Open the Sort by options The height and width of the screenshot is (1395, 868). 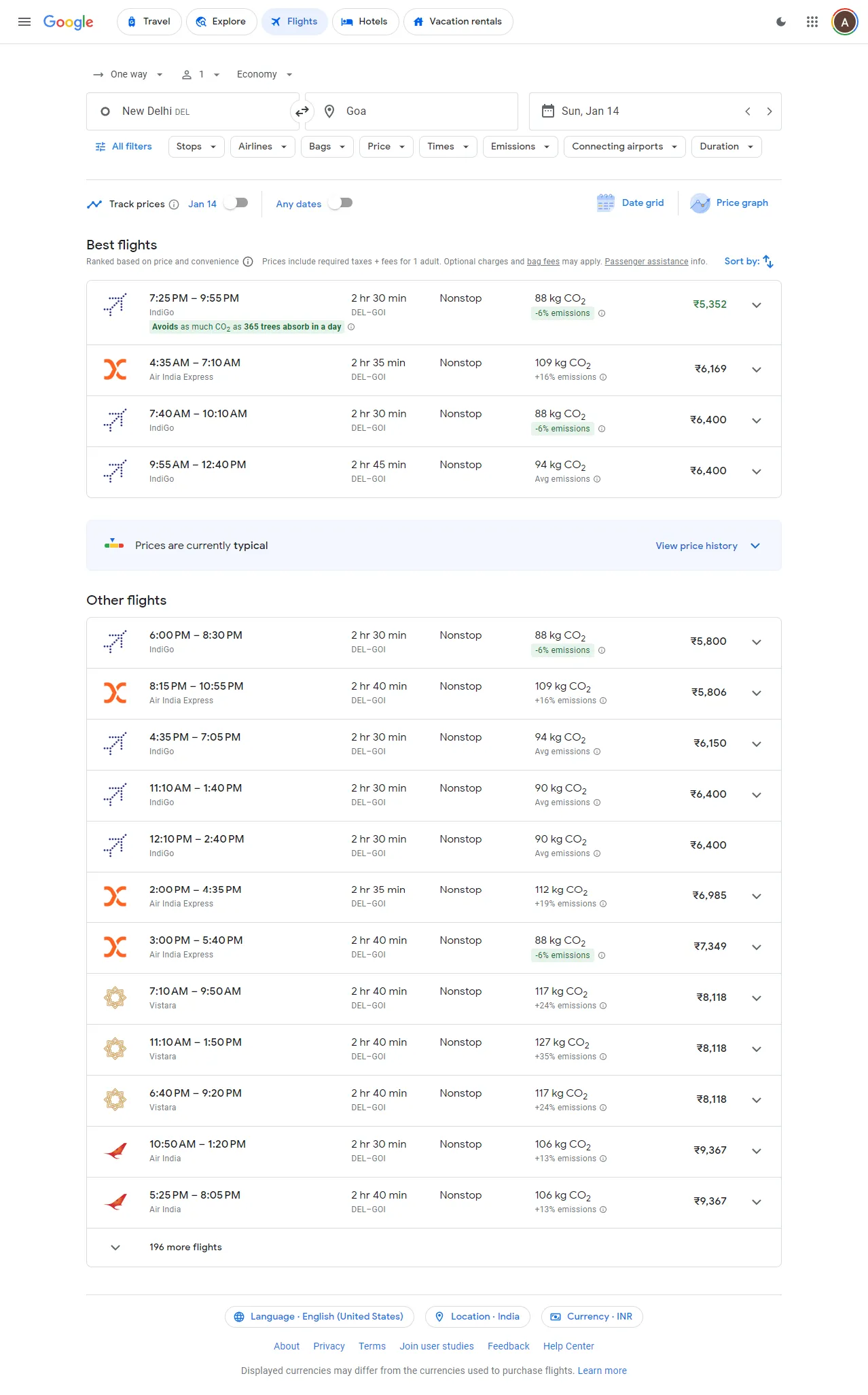click(749, 262)
